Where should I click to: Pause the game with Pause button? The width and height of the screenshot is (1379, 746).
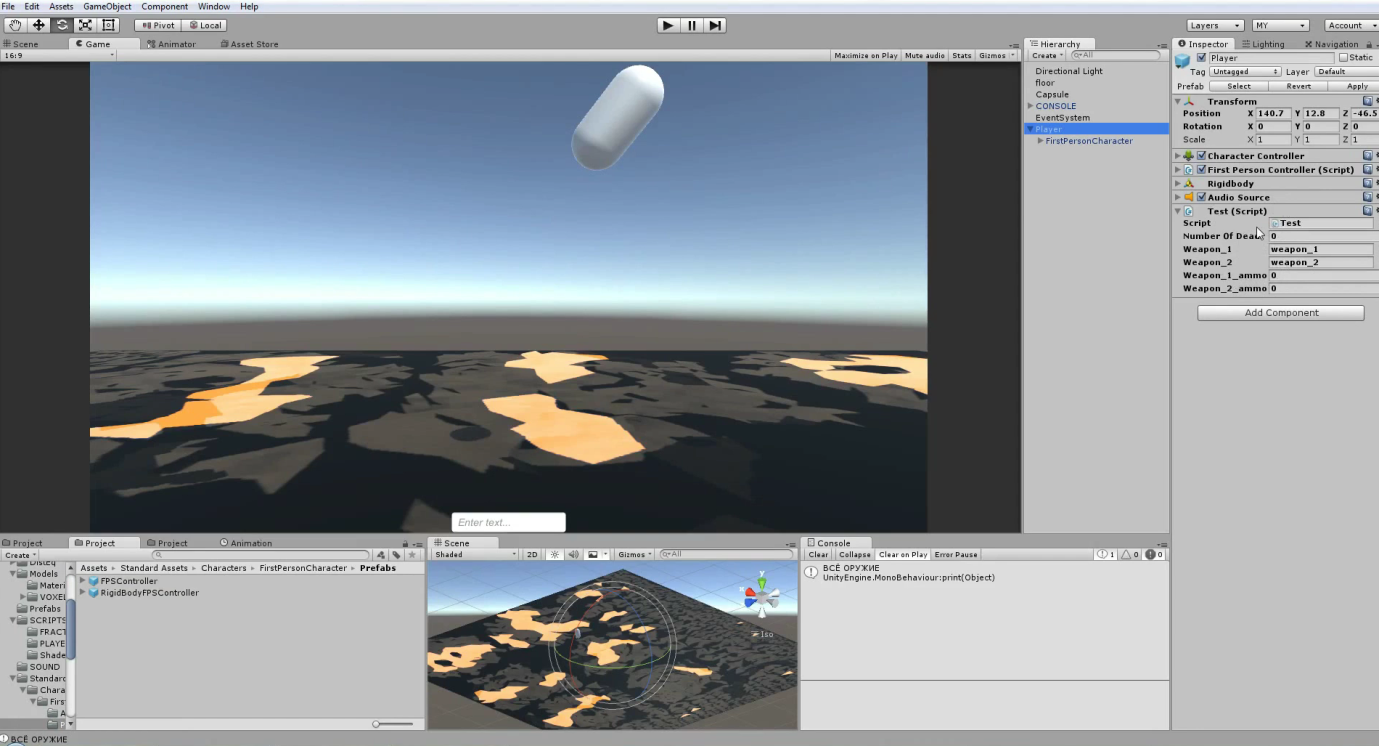(691, 25)
